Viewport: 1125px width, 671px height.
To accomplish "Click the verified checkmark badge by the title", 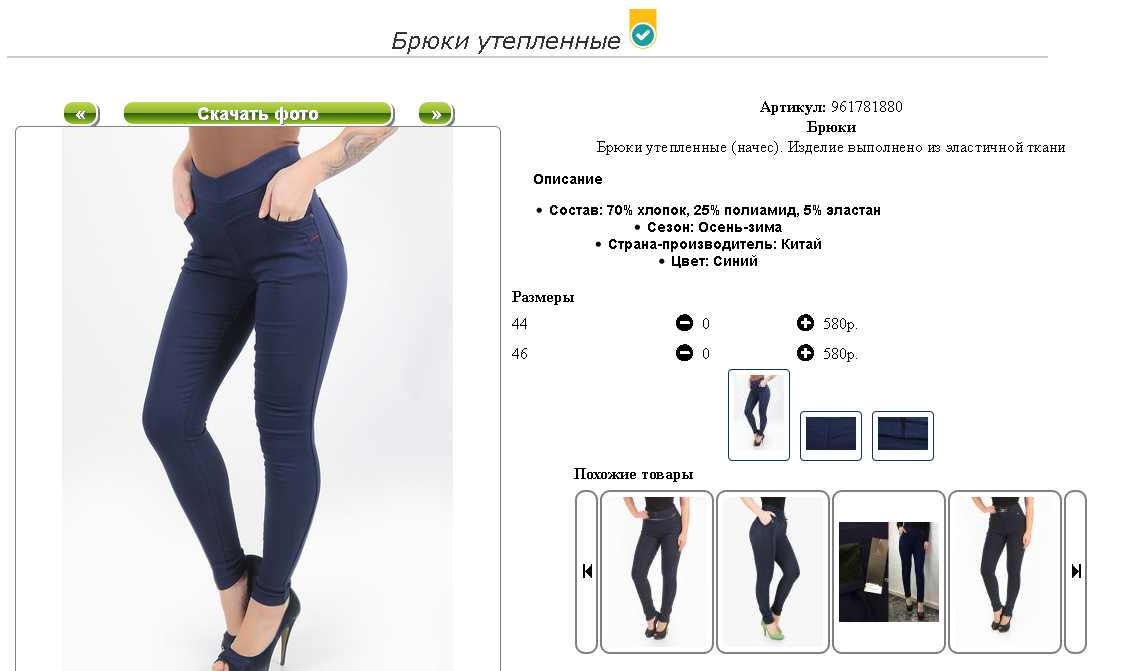I will tap(643, 29).
